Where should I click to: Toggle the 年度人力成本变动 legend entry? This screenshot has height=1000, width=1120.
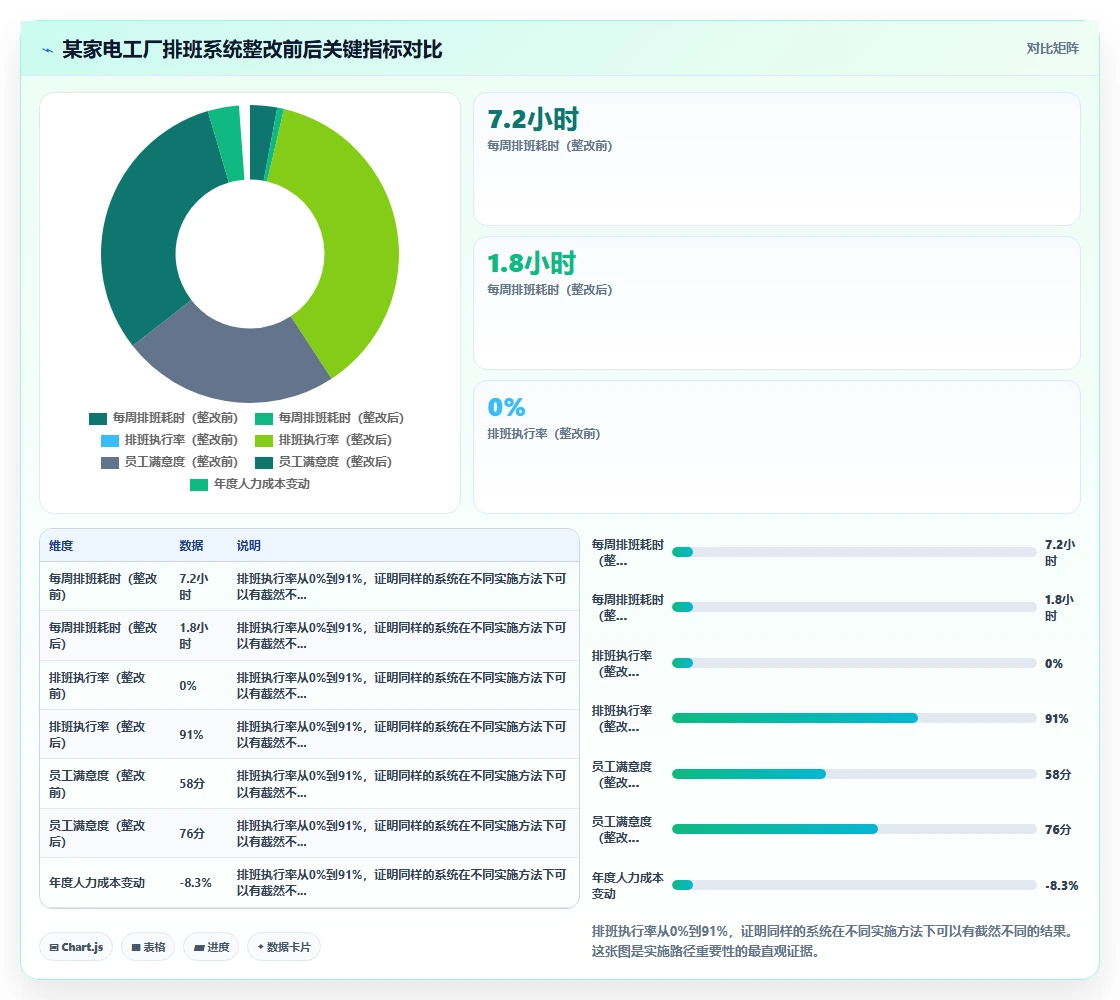250,484
